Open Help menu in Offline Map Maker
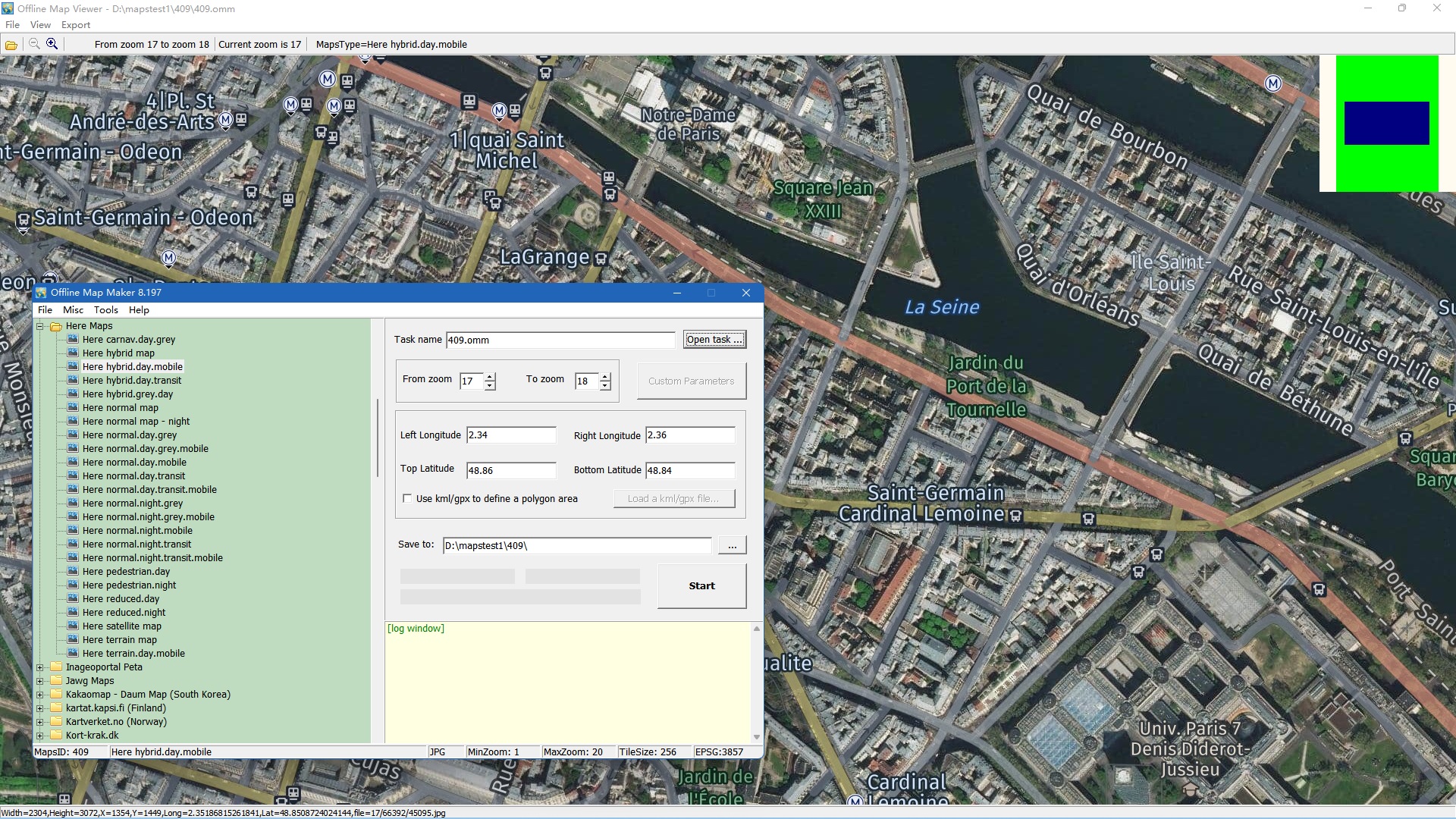This screenshot has width=1456, height=819. click(139, 309)
